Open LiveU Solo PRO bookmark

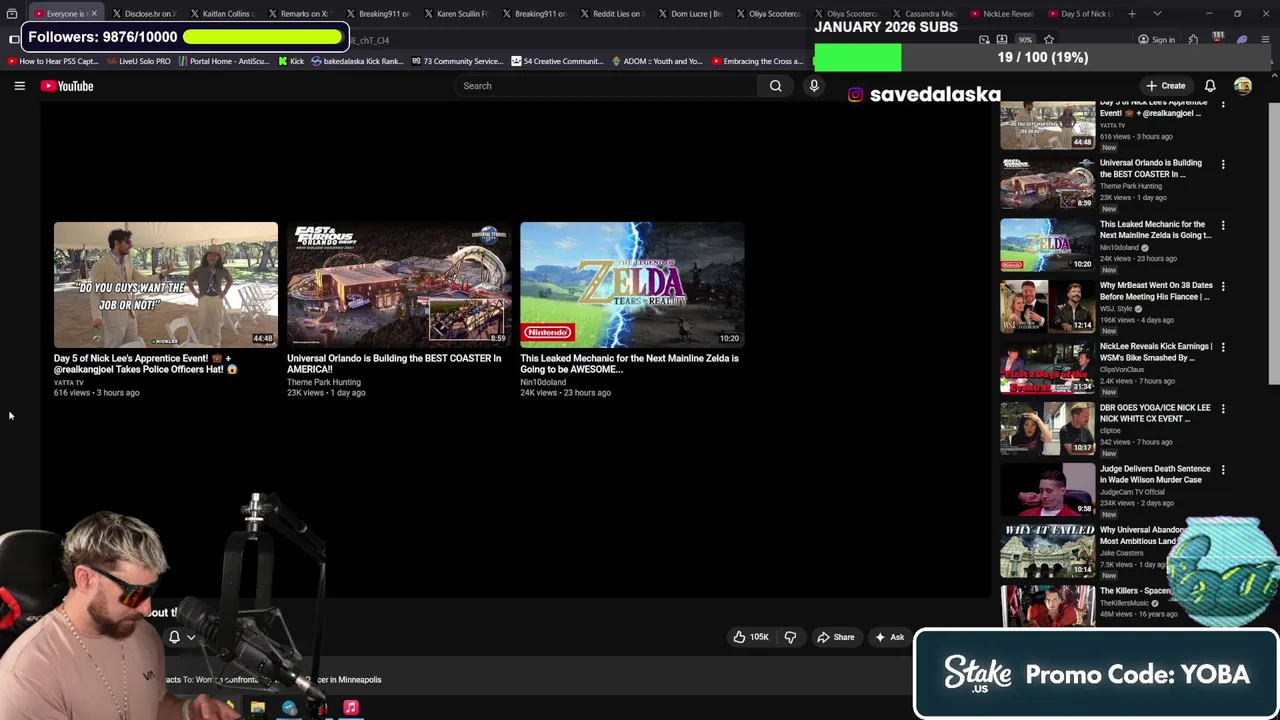138,61
